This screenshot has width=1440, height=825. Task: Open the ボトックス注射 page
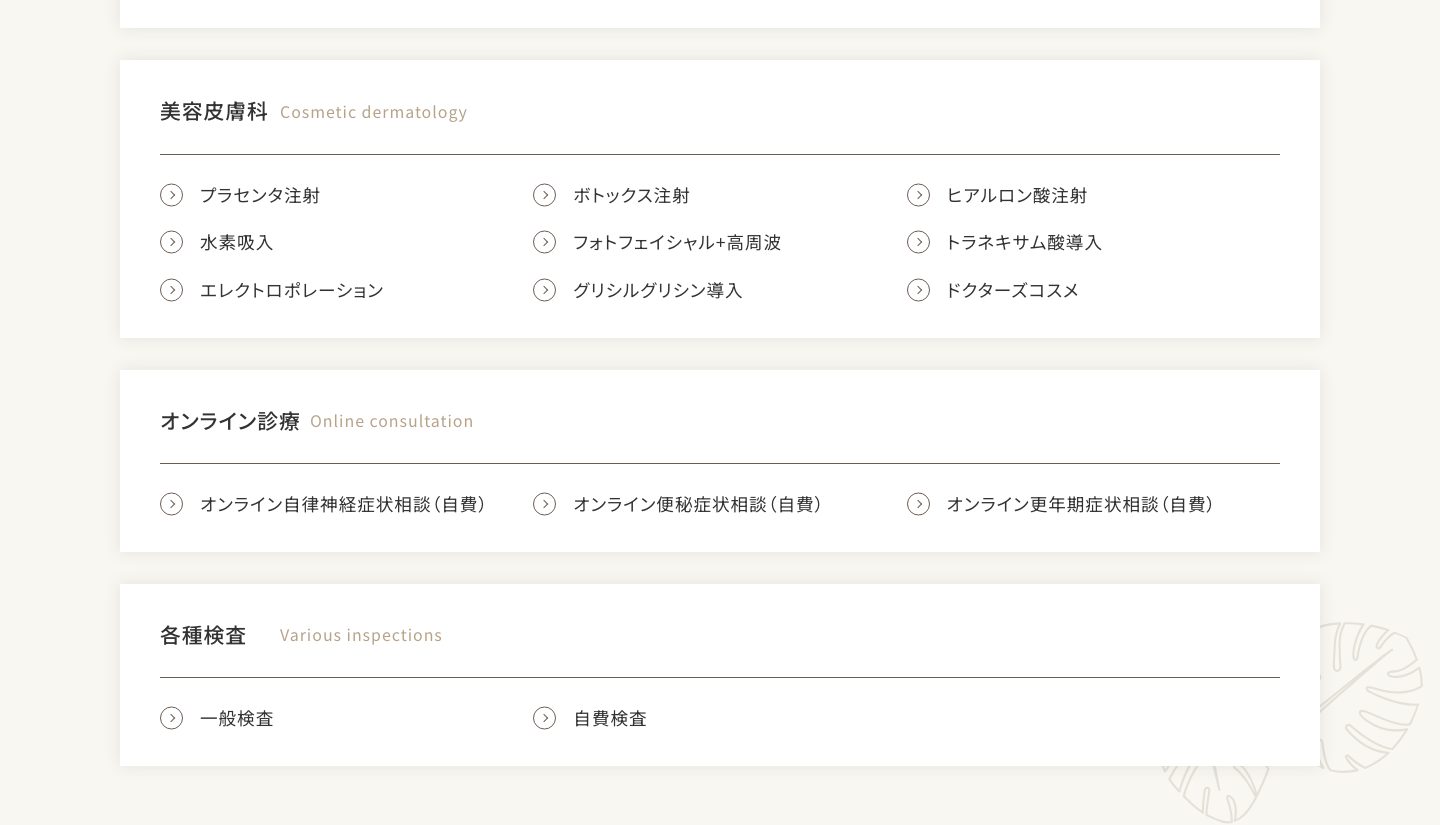click(631, 195)
